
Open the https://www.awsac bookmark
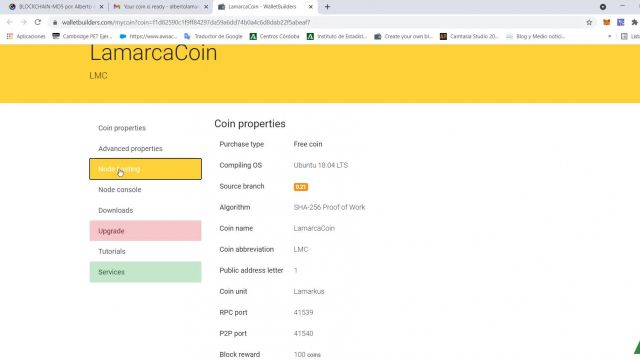148,36
